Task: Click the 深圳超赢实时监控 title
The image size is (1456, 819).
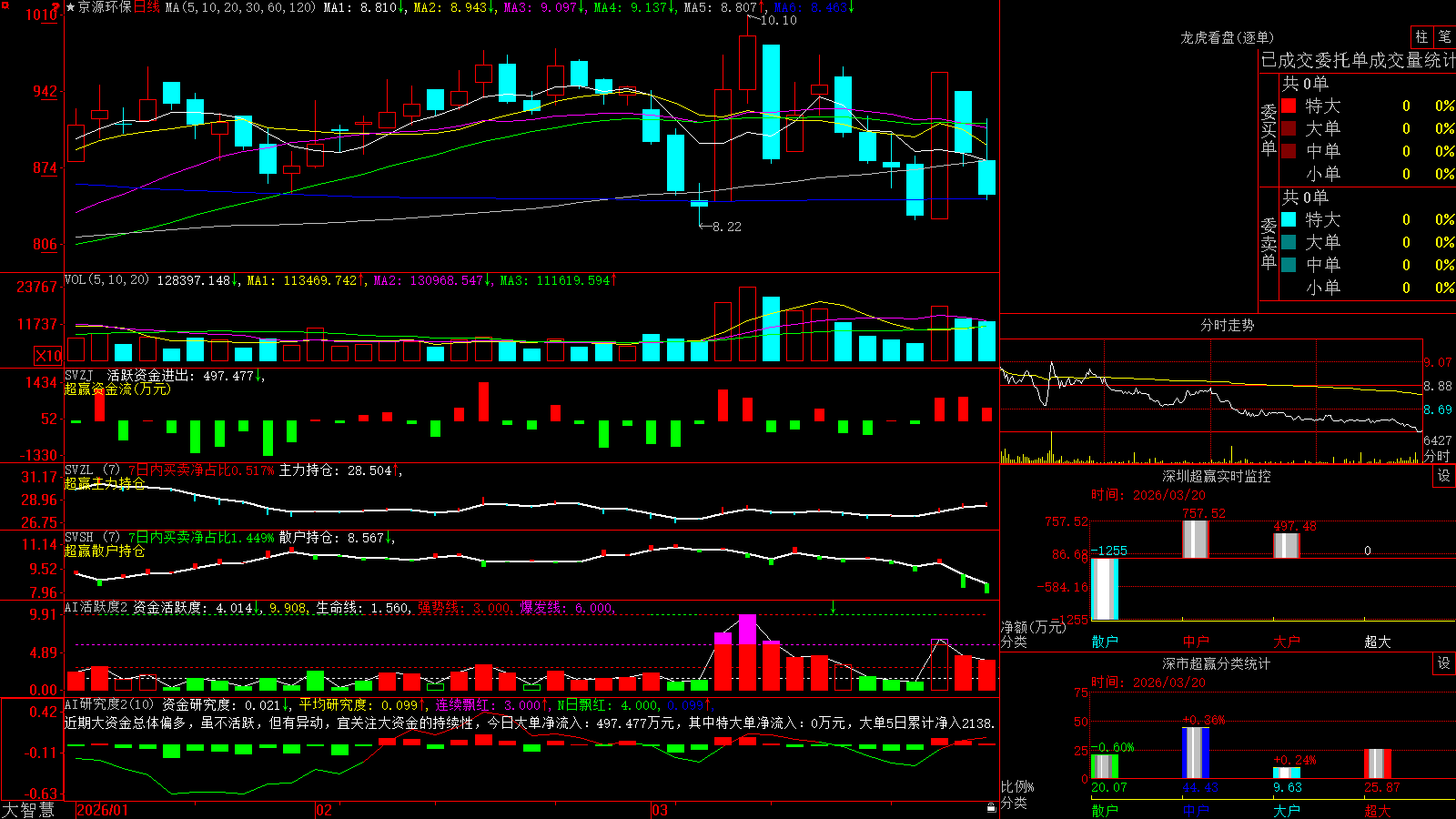Action: point(1217,476)
